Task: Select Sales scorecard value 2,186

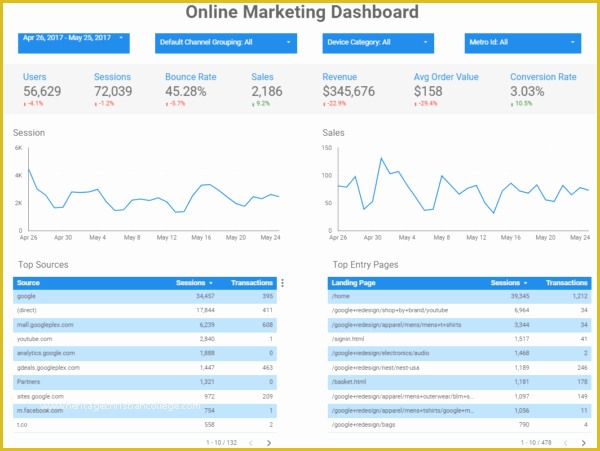Action: [x=267, y=91]
